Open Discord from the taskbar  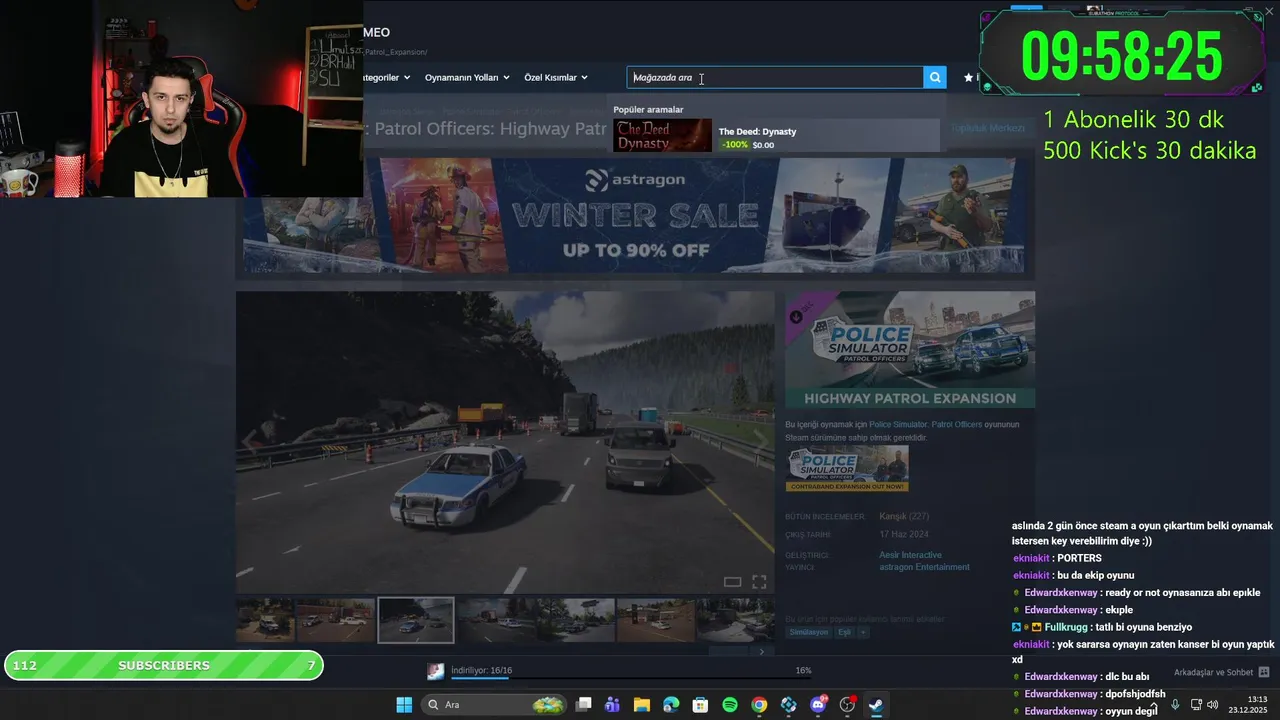coord(818,705)
